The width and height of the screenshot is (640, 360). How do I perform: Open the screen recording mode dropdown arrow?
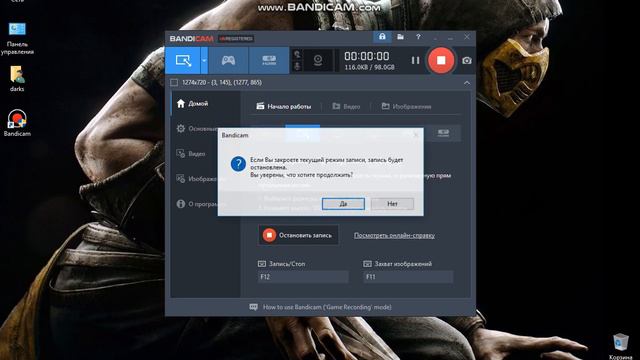204,60
